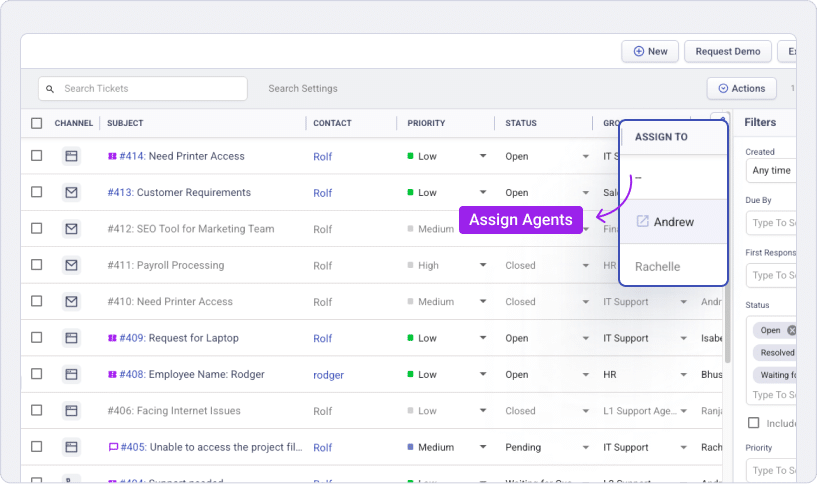Viewport: 817px width, 484px height.
Task: Click into the Search Tickets field
Action: (x=143, y=89)
